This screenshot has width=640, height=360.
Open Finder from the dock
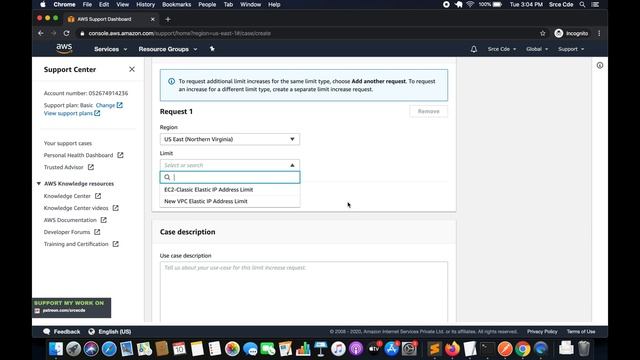click(56, 349)
